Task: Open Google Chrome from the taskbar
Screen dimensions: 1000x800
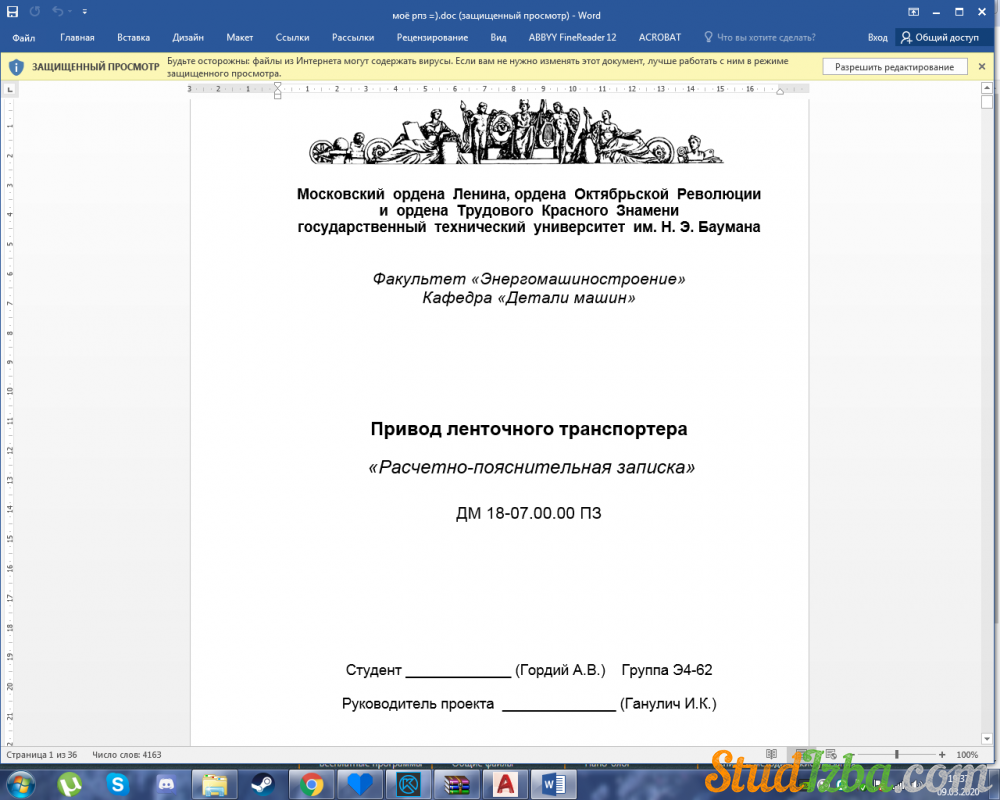Action: click(311, 784)
